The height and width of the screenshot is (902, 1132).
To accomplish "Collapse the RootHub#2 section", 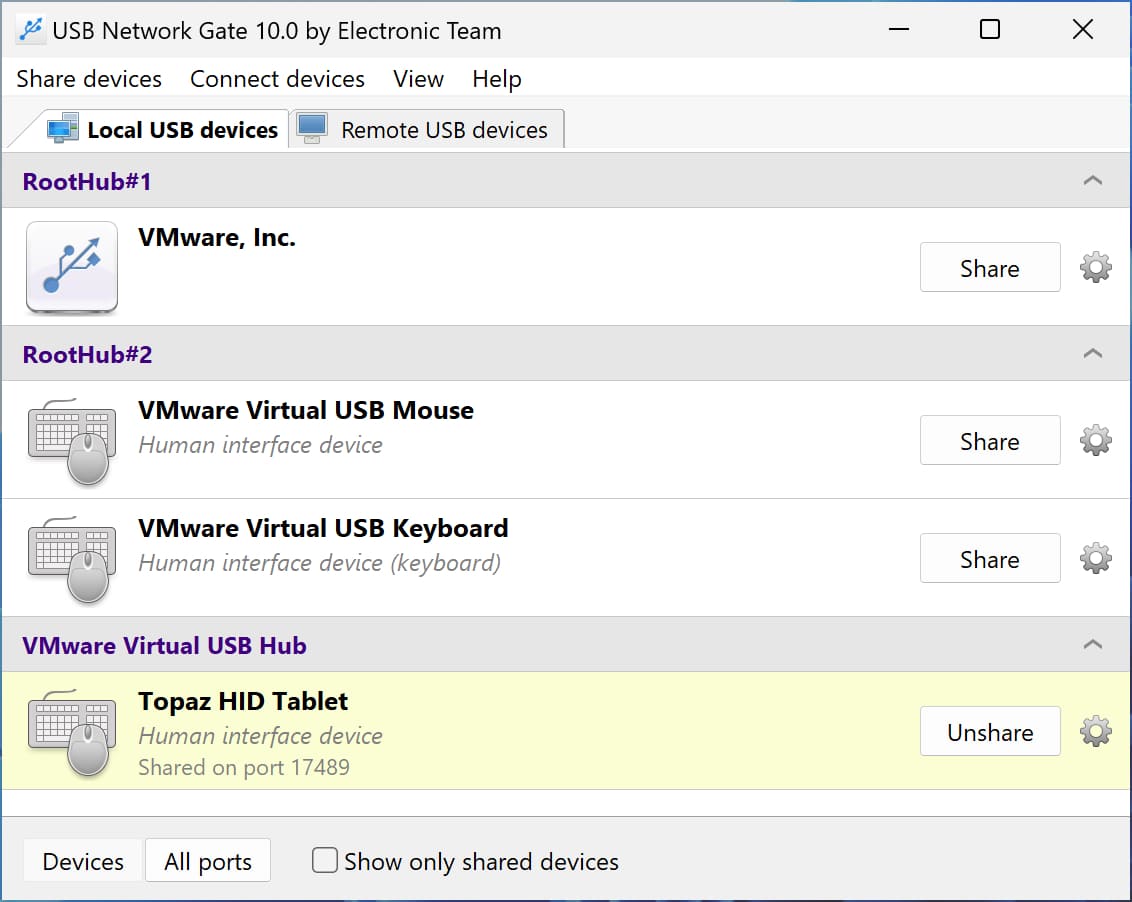I will [1092, 354].
